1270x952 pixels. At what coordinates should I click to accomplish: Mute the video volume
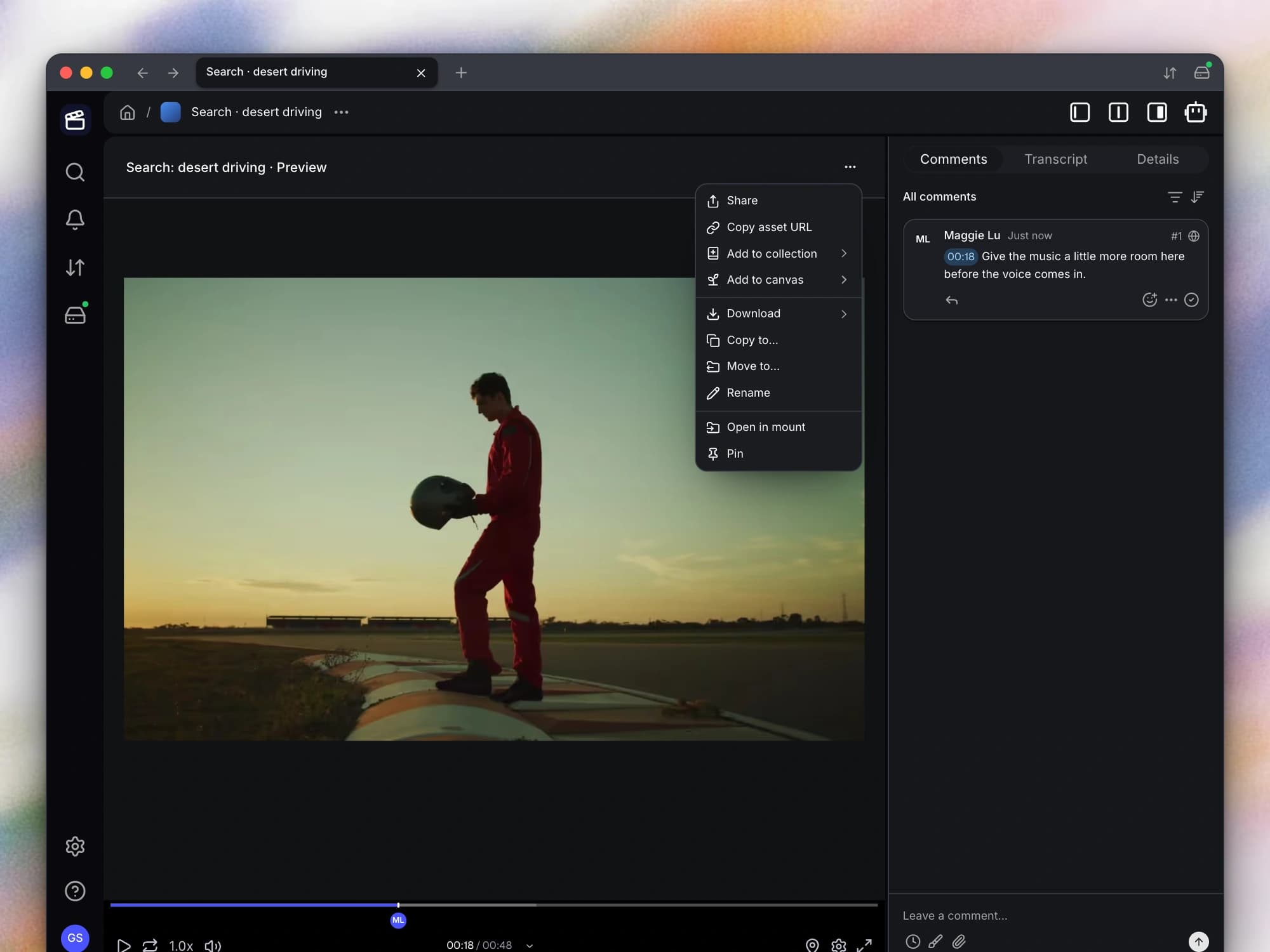click(x=213, y=946)
